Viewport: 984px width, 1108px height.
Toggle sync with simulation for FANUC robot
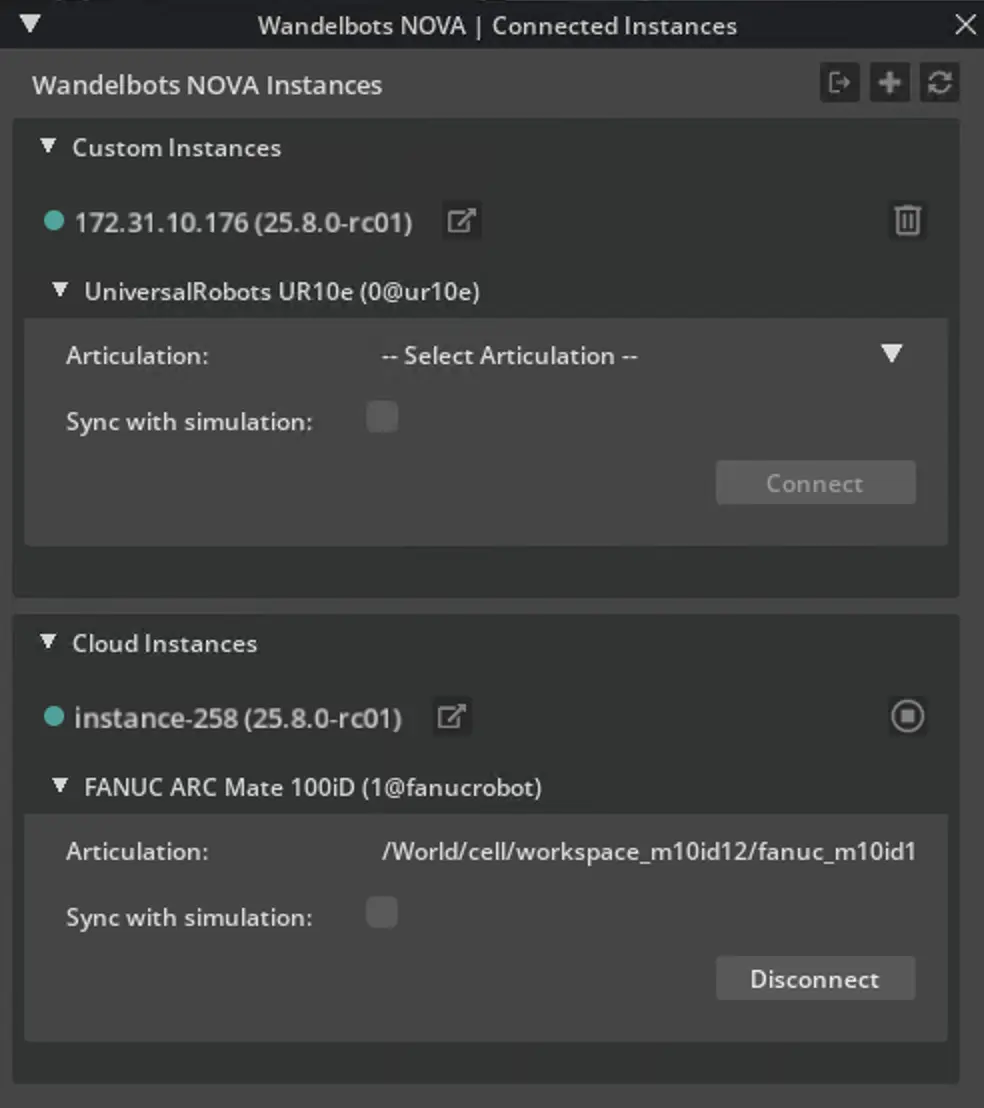pos(382,913)
